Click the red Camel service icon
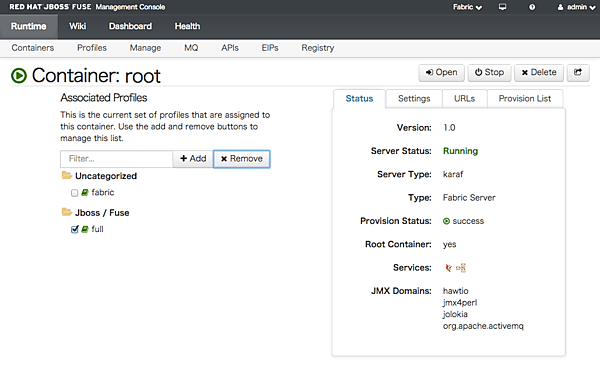Screen dimensions: 600x365 click(448, 268)
